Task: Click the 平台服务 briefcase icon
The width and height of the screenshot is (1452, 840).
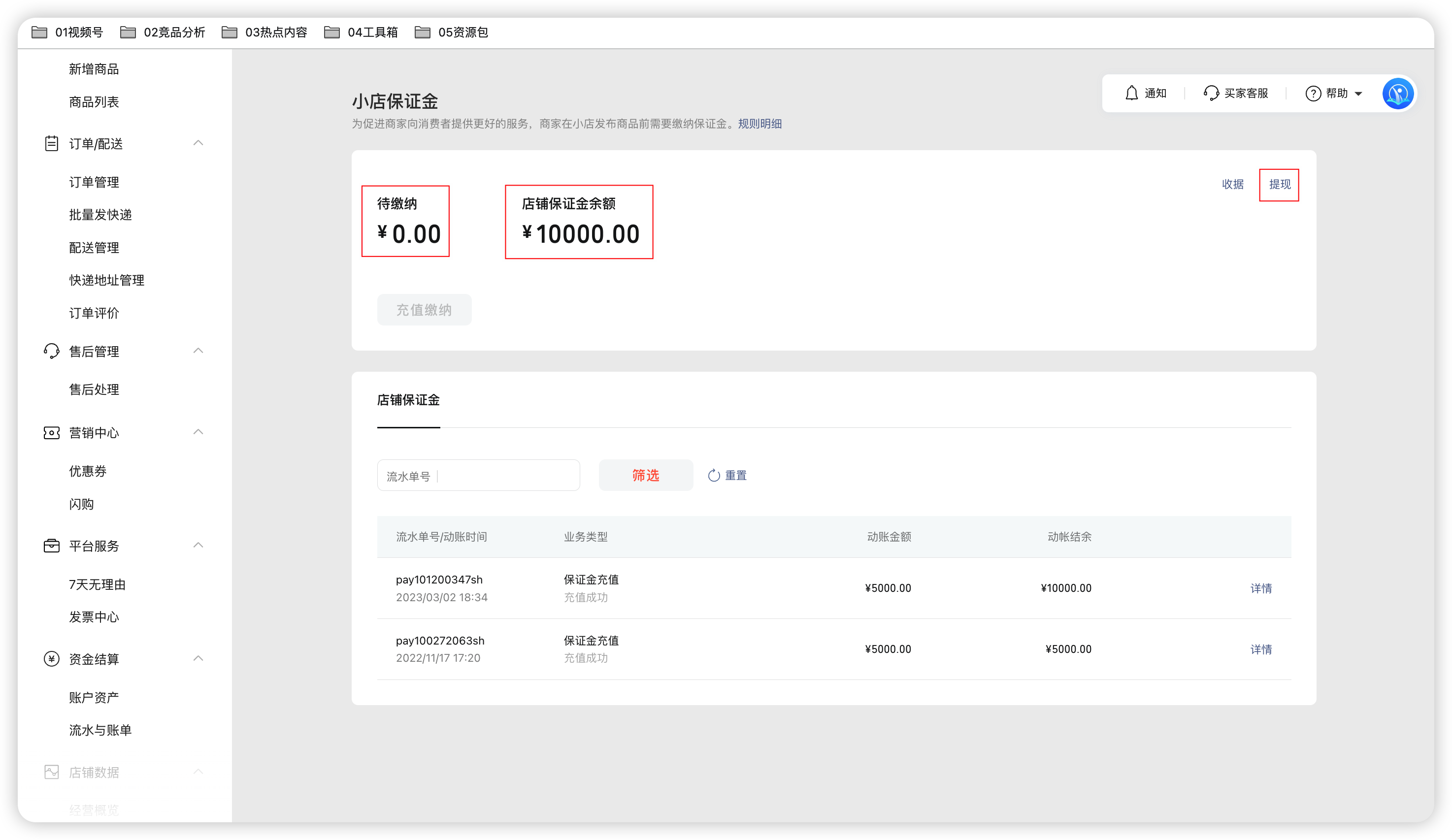Action: click(x=51, y=546)
